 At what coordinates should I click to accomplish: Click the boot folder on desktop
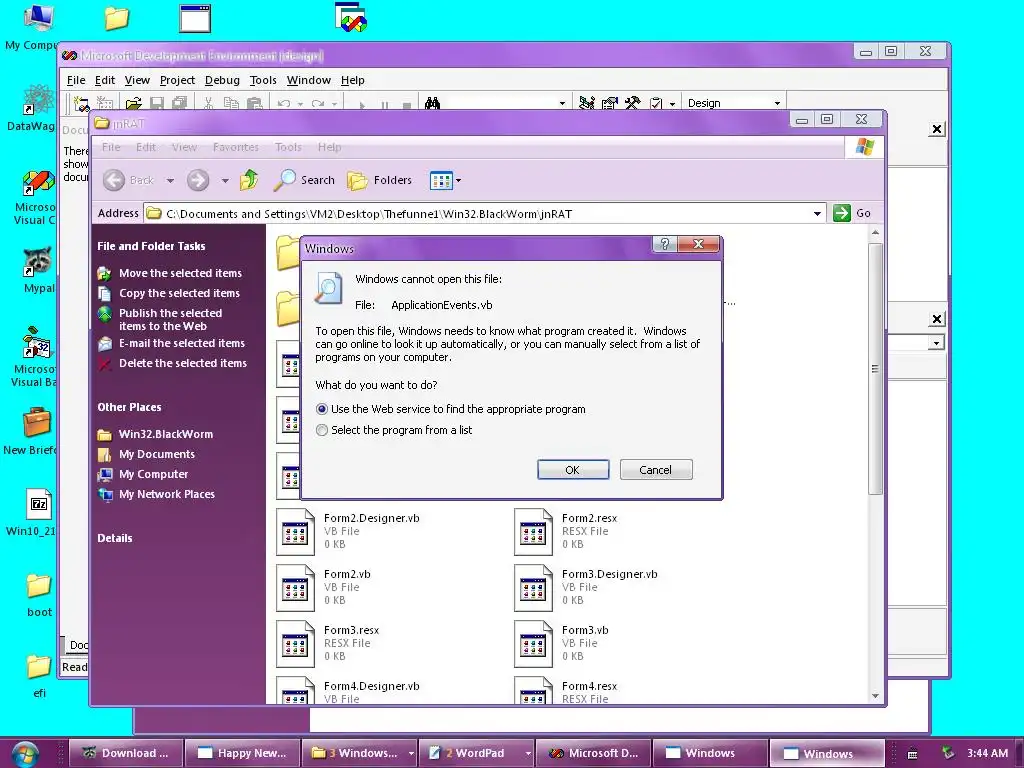(39, 586)
